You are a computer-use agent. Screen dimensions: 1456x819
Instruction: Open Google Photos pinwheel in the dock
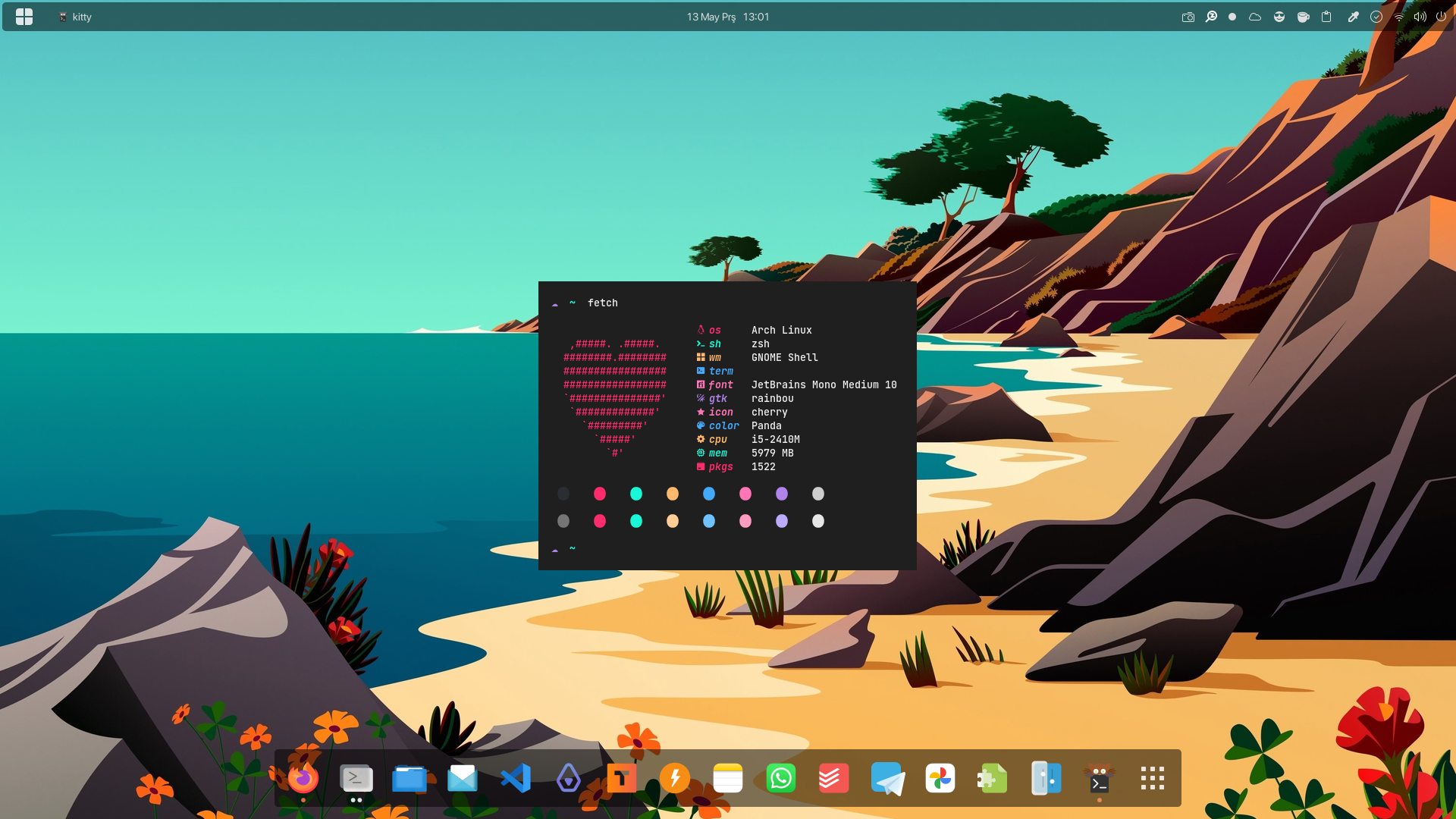940,778
